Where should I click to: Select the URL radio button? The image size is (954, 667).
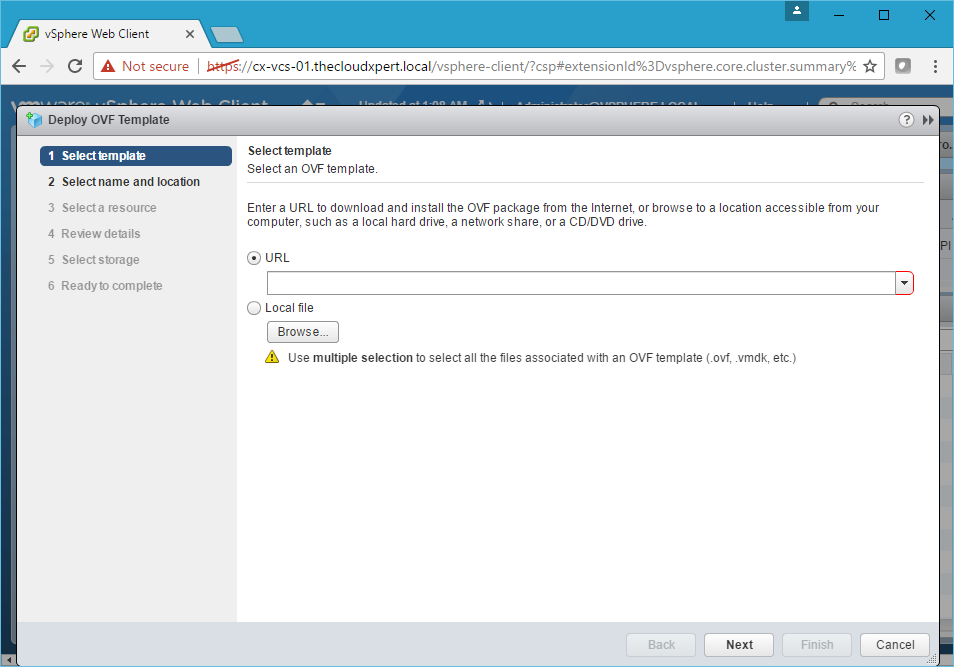[254, 258]
